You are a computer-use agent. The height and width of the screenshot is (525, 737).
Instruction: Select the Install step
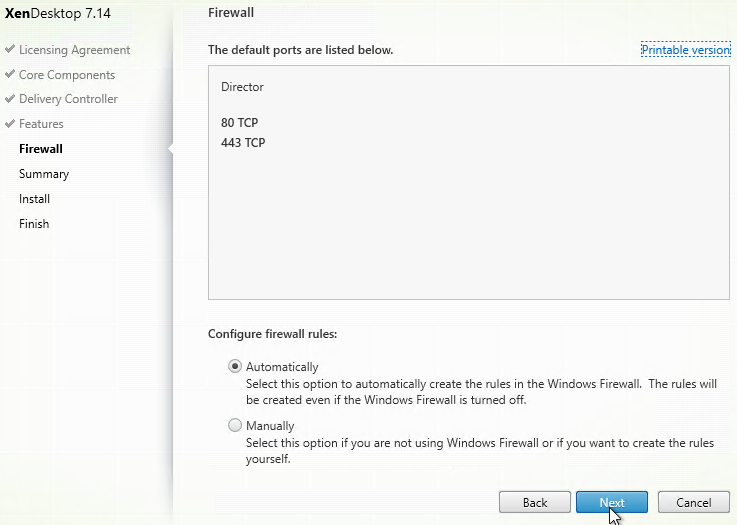(x=34, y=199)
